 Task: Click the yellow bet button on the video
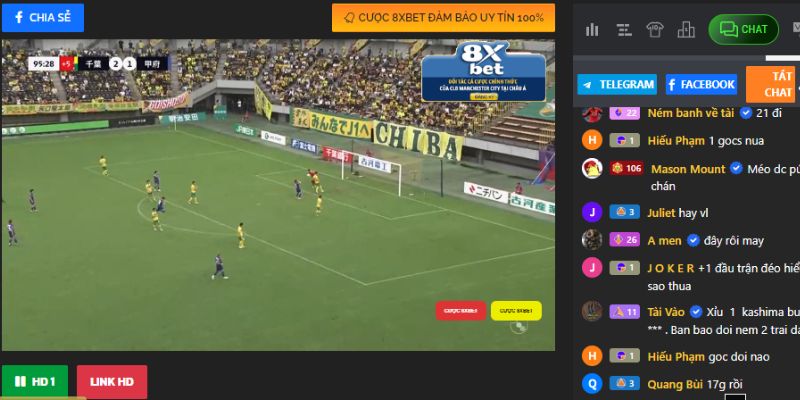pyautogui.click(x=516, y=311)
